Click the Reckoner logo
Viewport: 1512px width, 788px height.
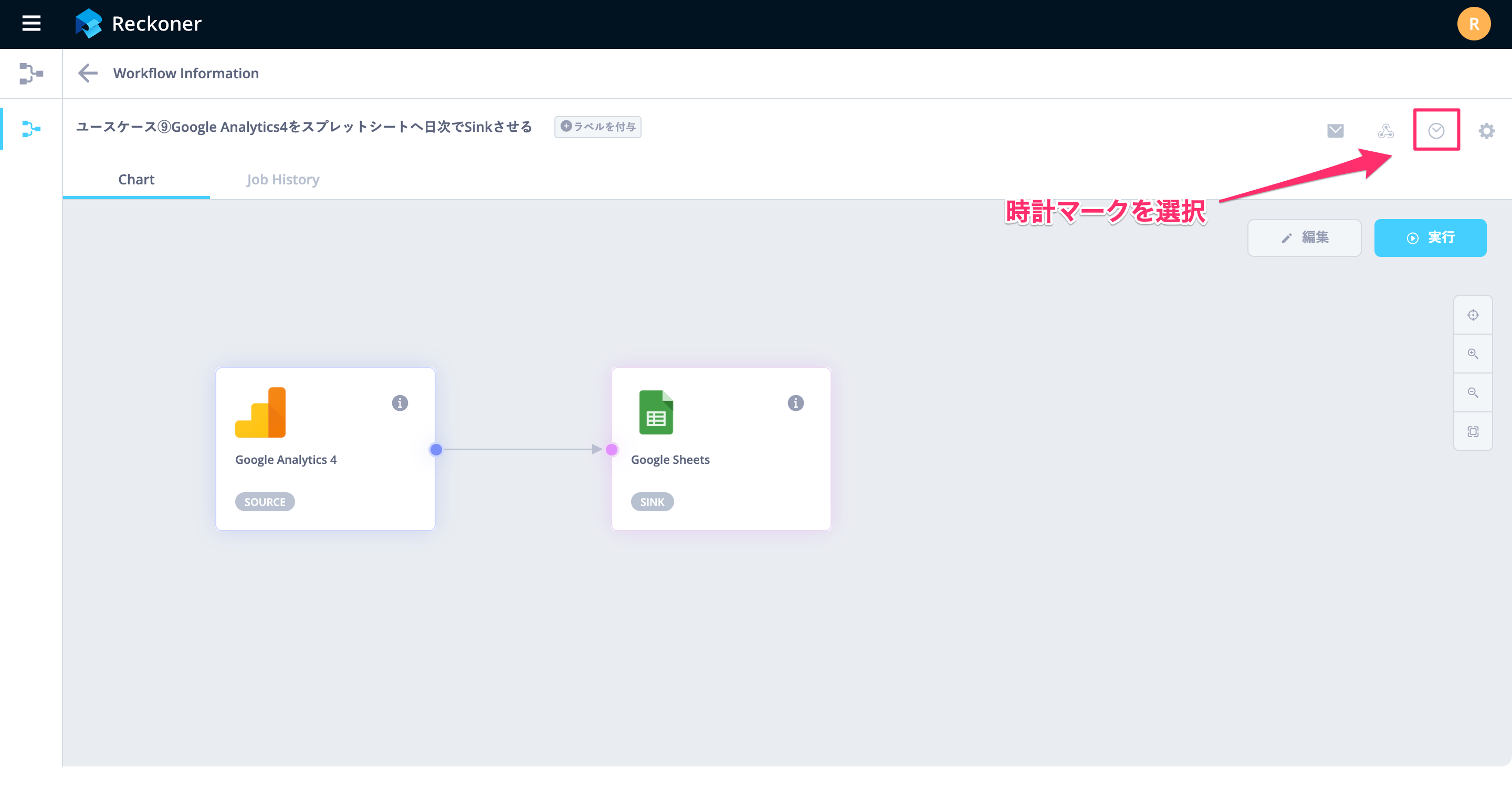89,24
